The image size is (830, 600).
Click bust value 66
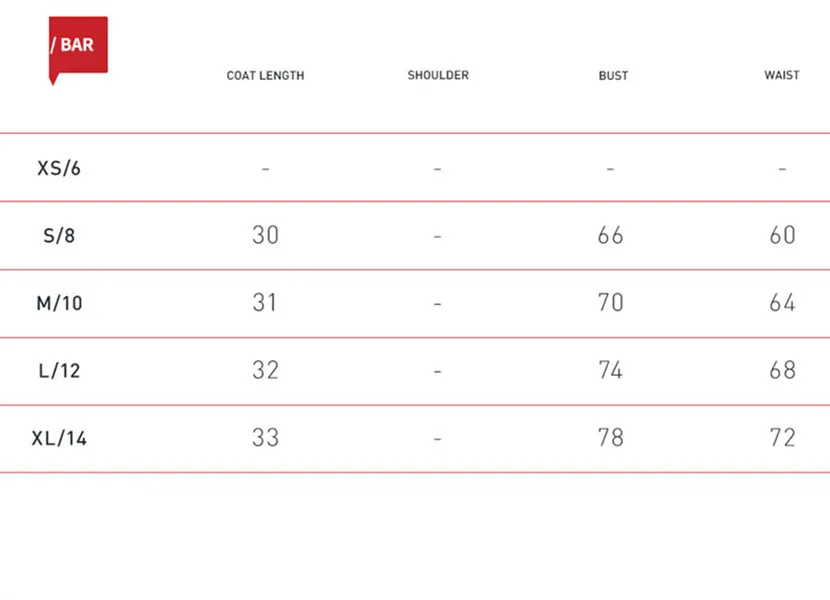(610, 235)
